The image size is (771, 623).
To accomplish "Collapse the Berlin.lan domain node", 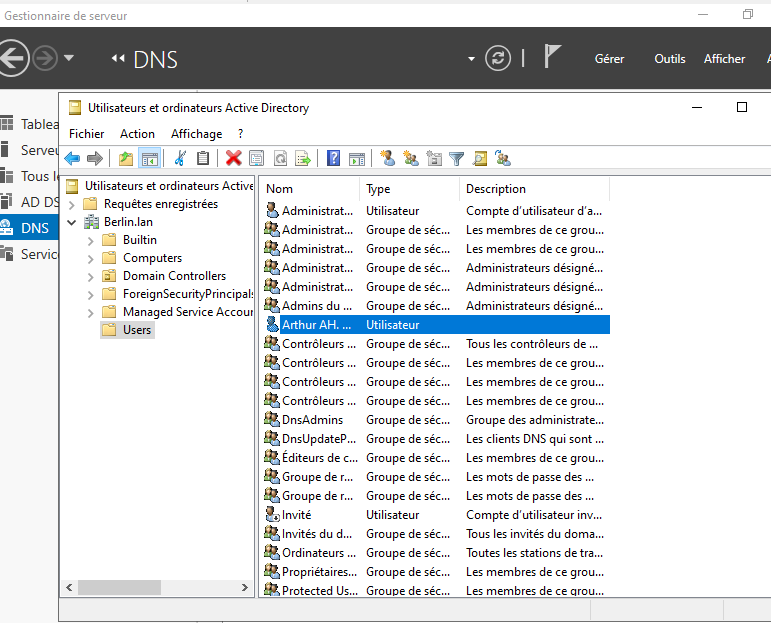I will [x=72, y=222].
